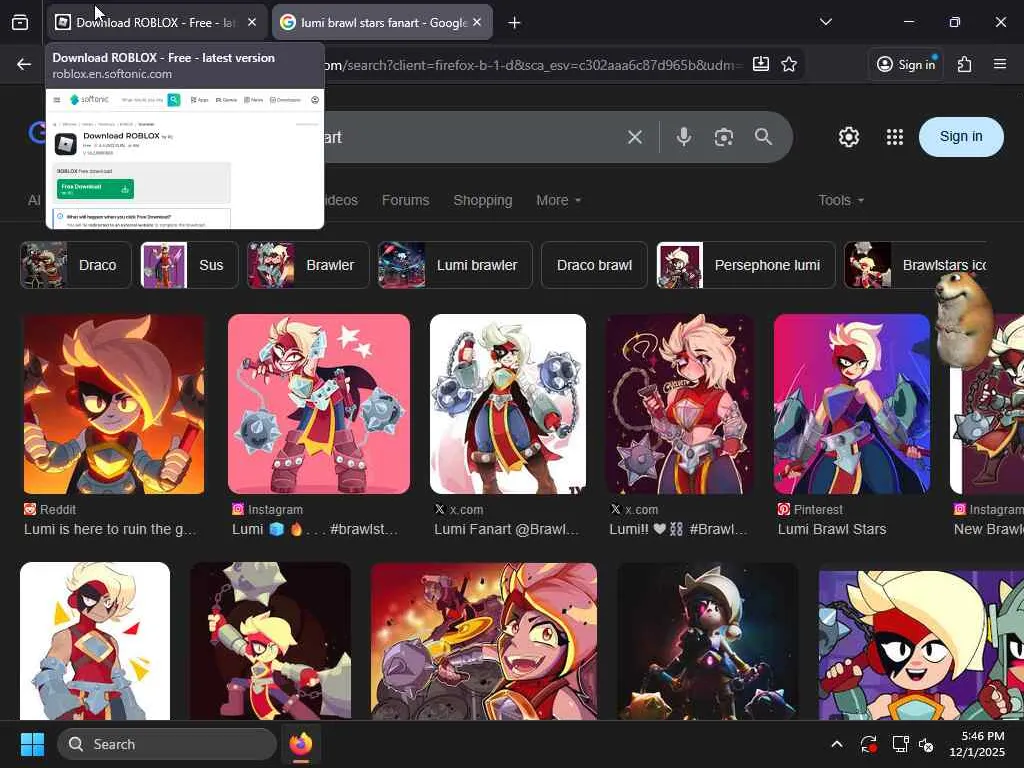The height and width of the screenshot is (768, 1024).
Task: Submit search with the magnifier icon
Action: pos(763,137)
